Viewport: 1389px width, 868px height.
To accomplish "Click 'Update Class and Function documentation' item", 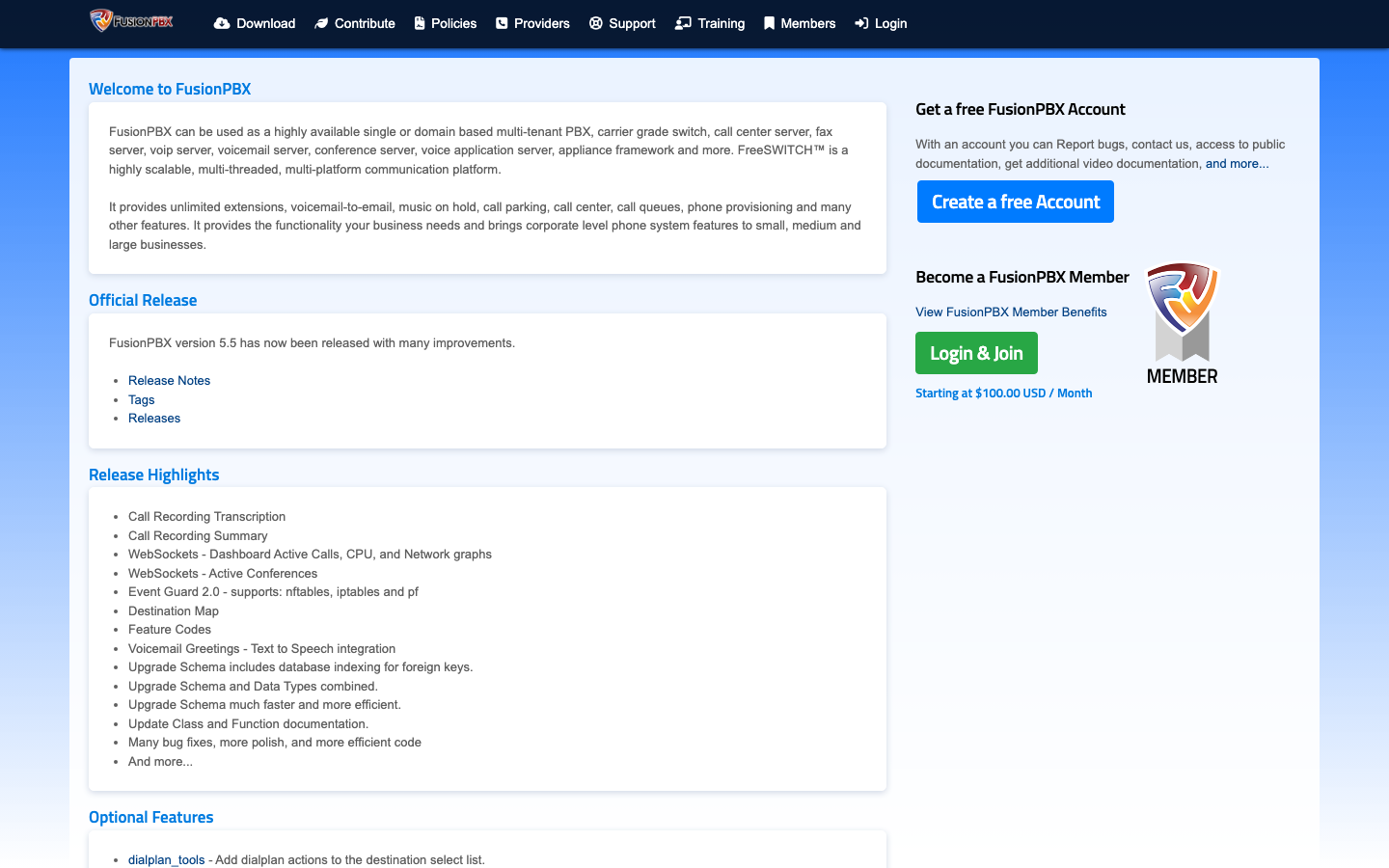I will pos(248,723).
